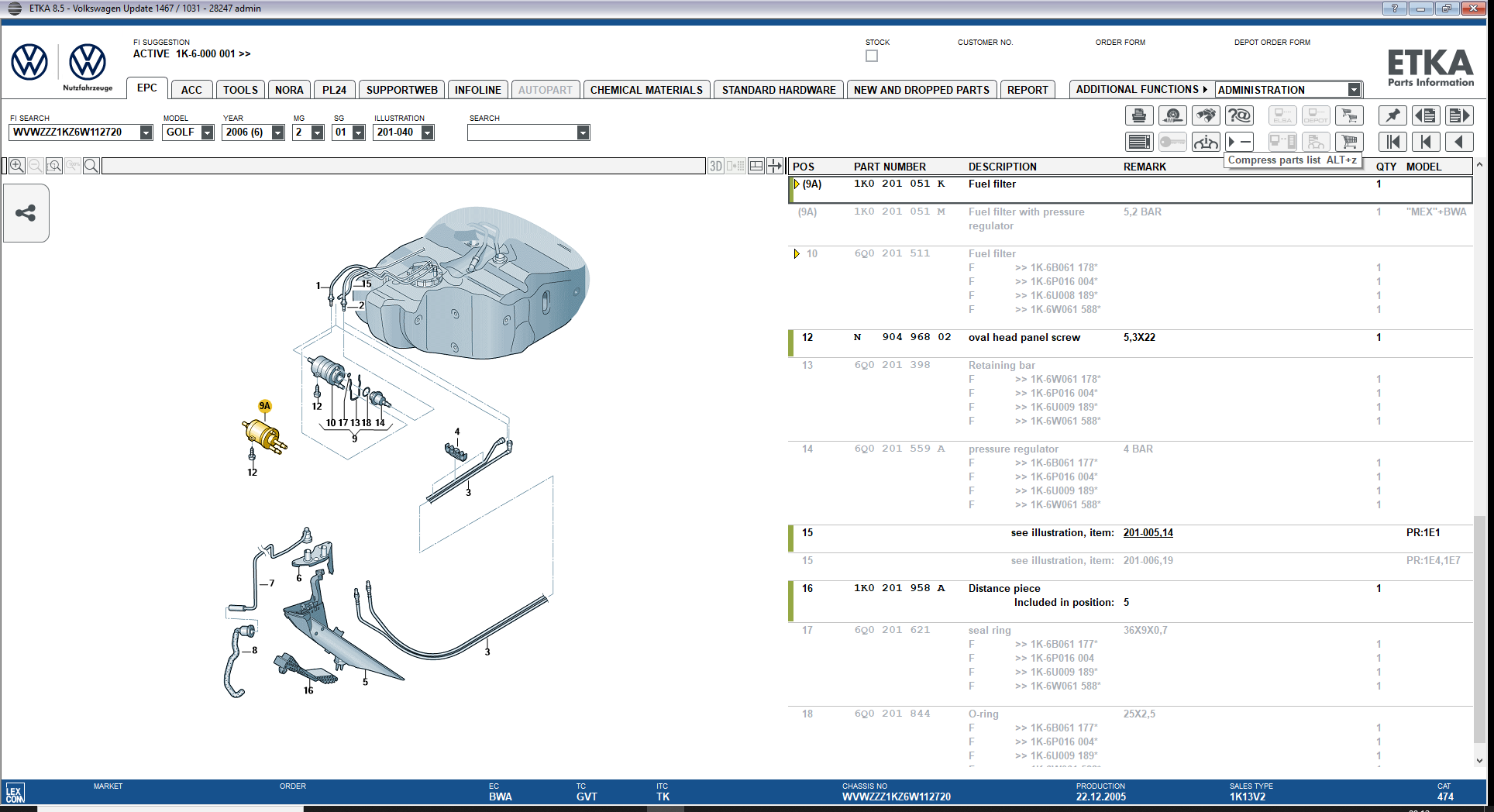Open the ADMINISTRATION dropdown
Viewport: 1494px width, 812px height.
pos(1354,90)
